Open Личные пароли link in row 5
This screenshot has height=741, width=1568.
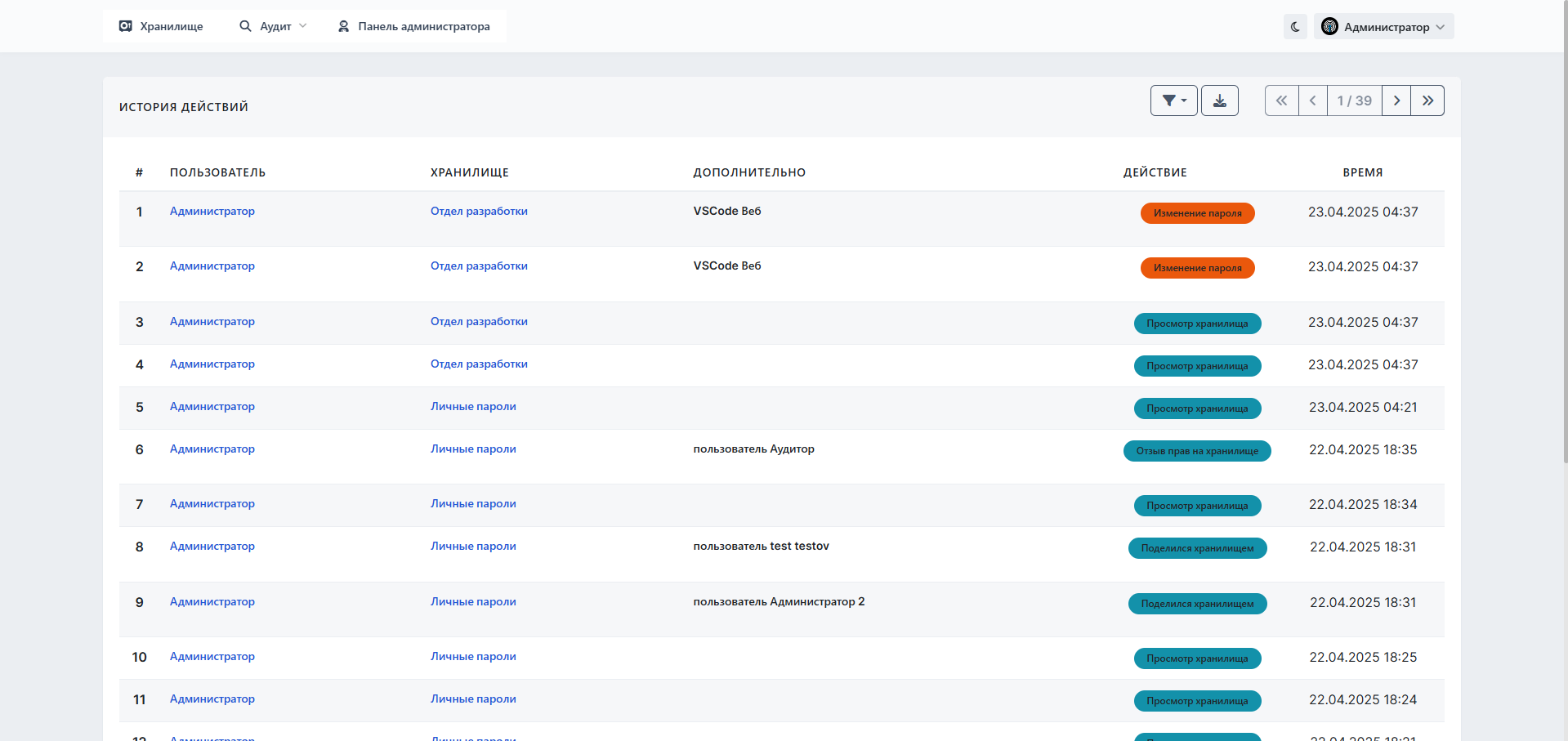[473, 406]
